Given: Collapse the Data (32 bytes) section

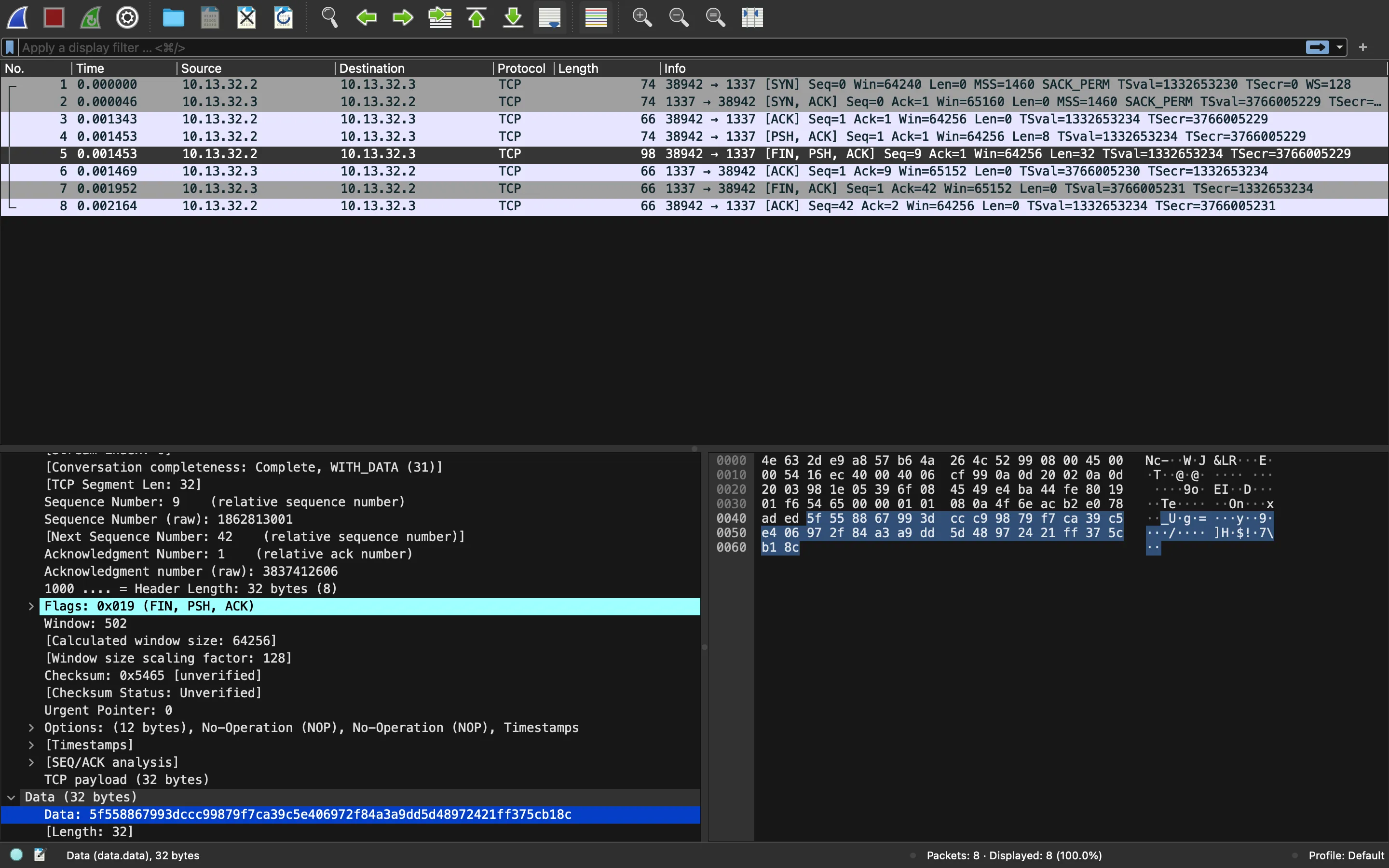Looking at the screenshot, I should pyautogui.click(x=11, y=798).
